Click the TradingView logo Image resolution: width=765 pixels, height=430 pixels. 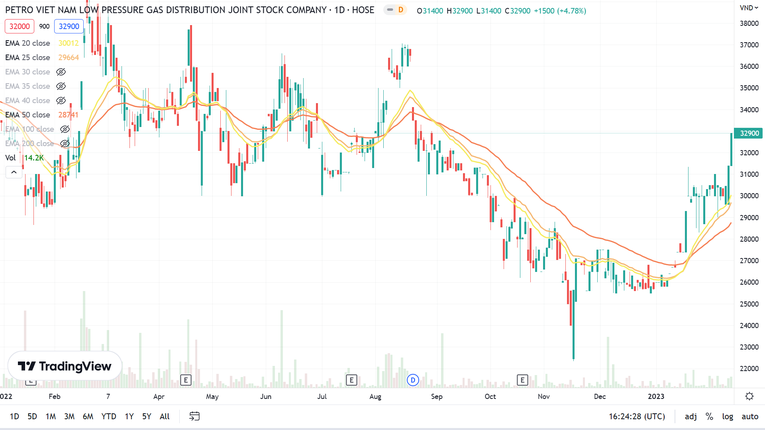coord(65,367)
